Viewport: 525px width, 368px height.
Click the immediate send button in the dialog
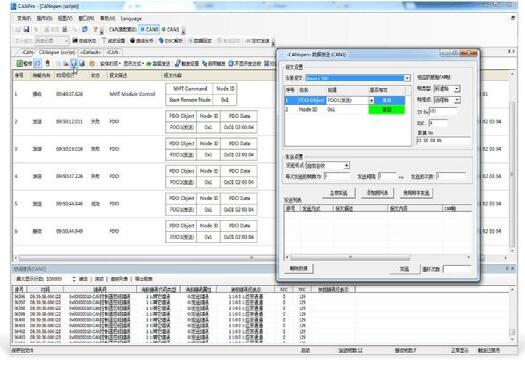click(x=339, y=193)
